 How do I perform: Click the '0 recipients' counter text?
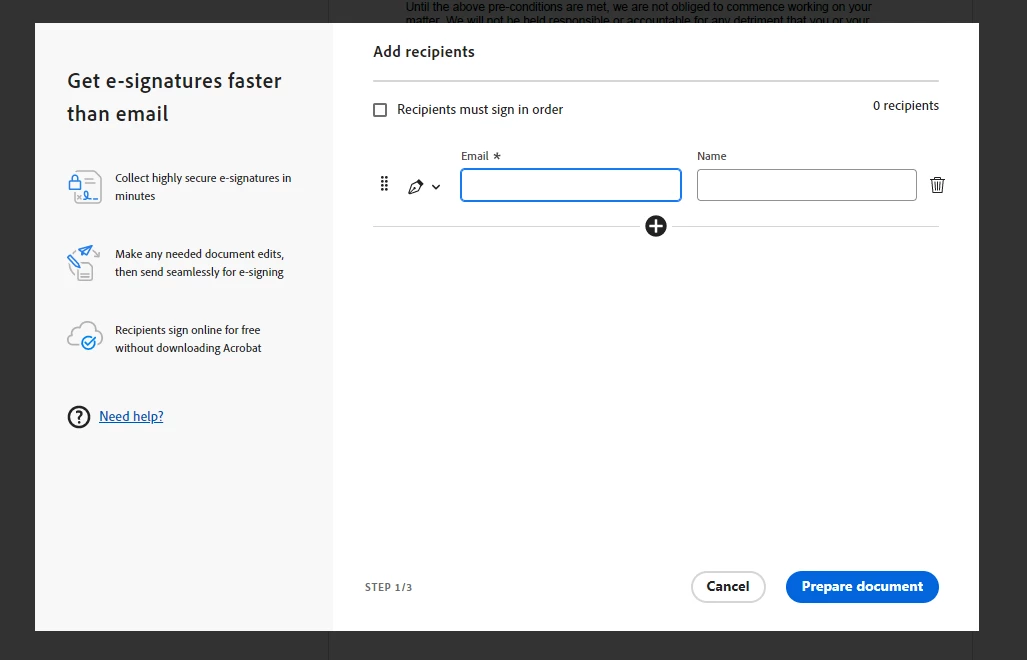(x=906, y=106)
